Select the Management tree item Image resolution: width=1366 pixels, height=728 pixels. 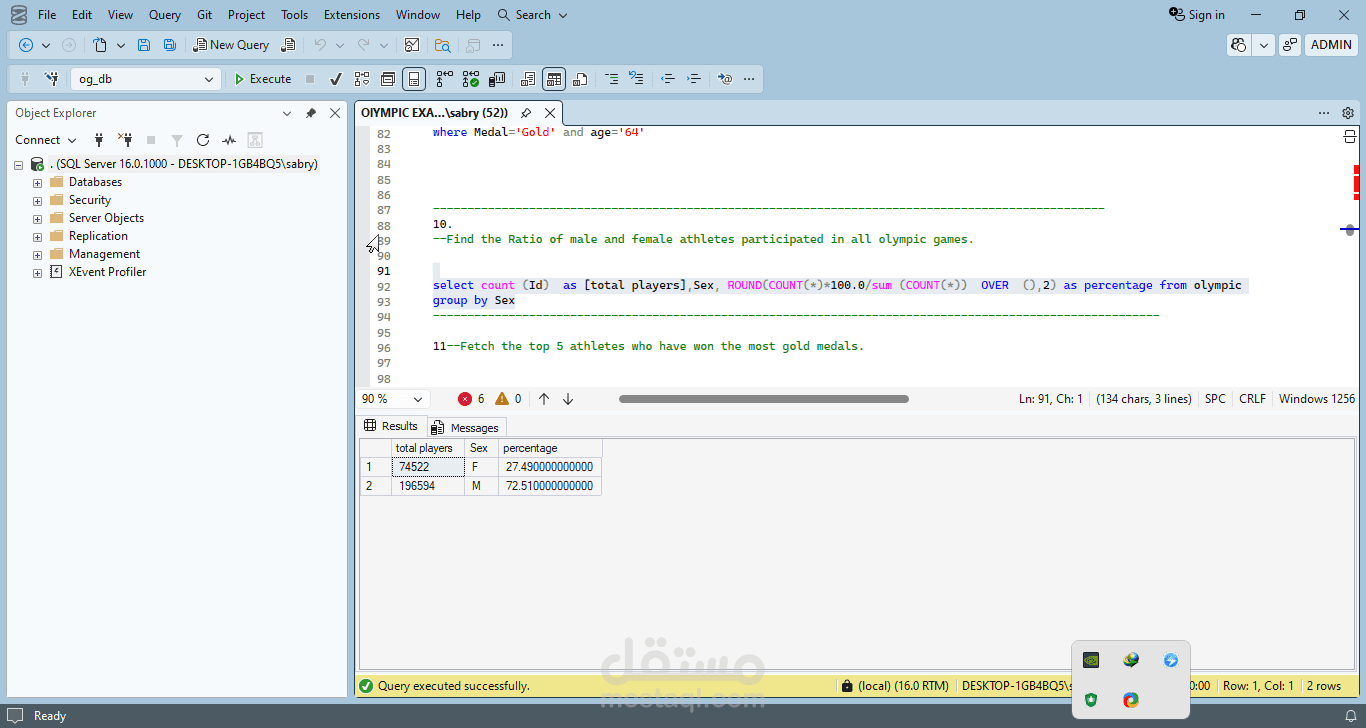[104, 254]
